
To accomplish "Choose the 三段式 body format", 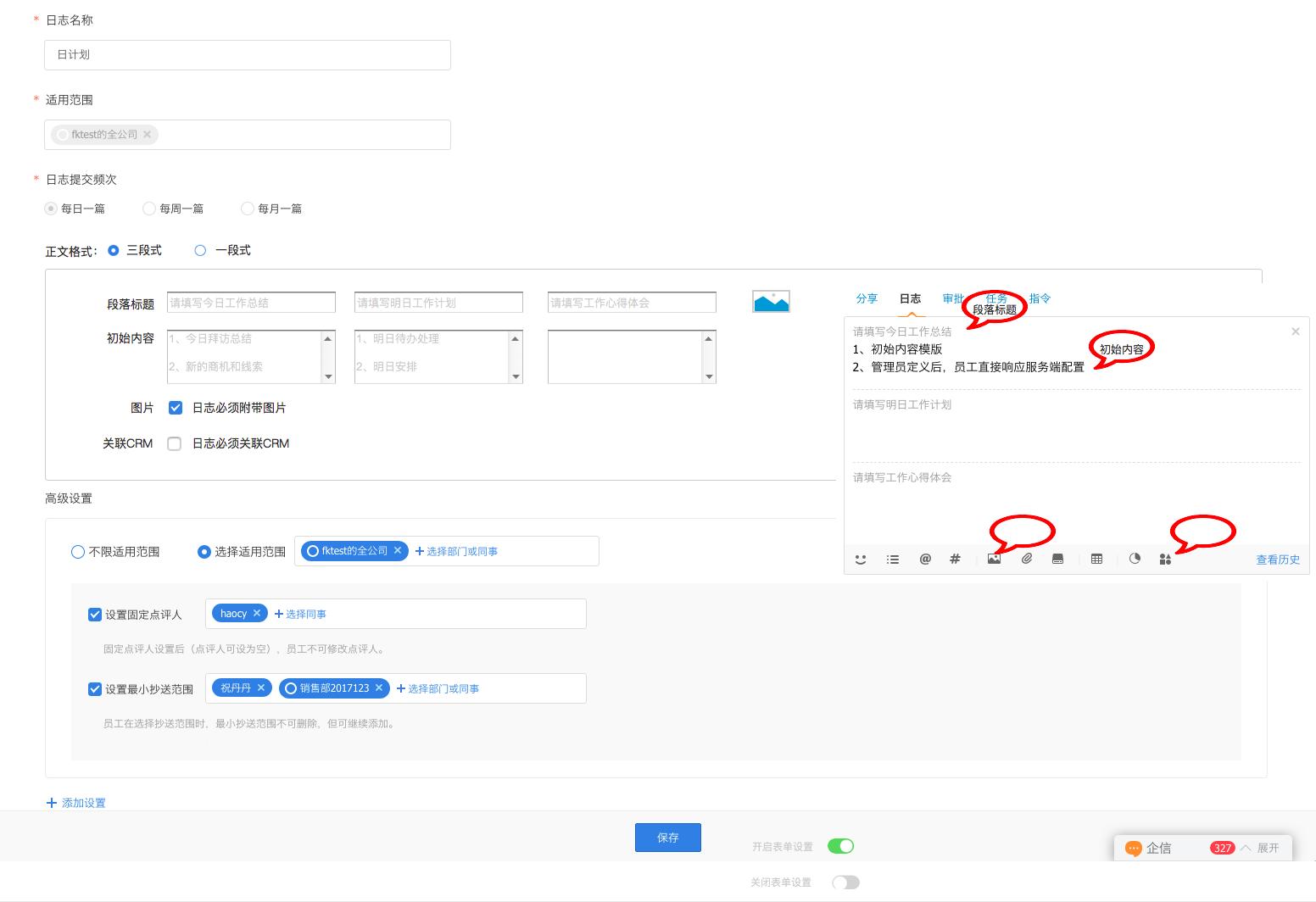I will [114, 250].
